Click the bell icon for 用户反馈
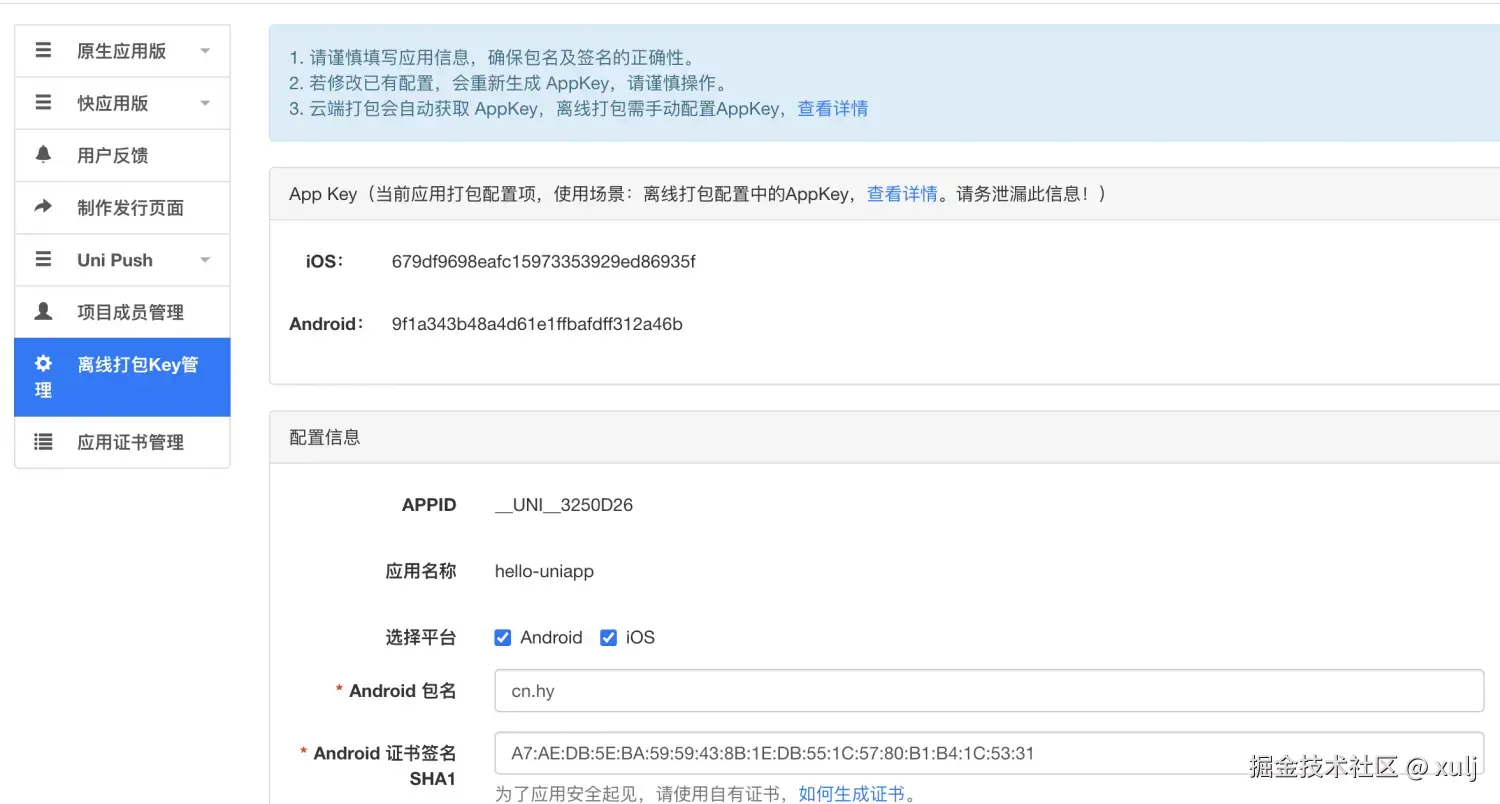The height and width of the screenshot is (804, 1500). (43, 154)
